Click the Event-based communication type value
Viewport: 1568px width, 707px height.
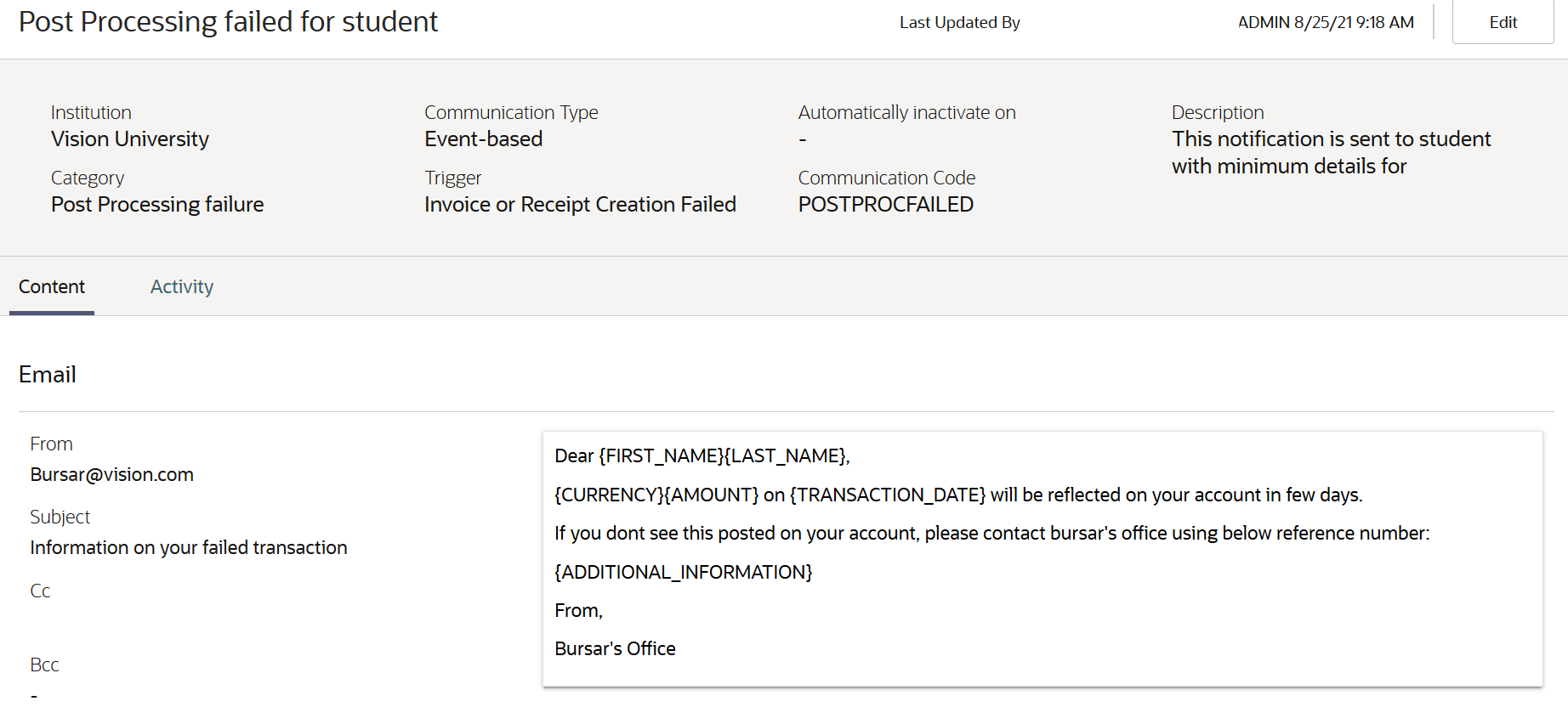[483, 139]
